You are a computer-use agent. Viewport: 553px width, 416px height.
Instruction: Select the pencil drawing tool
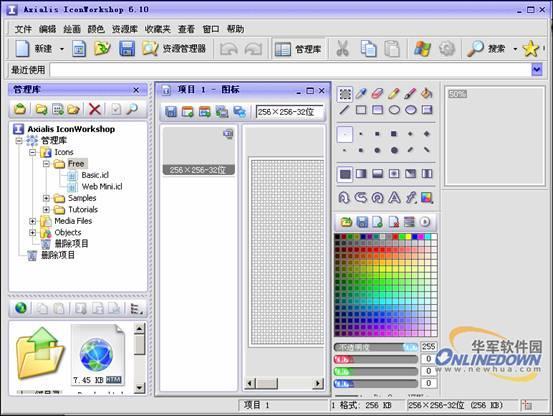pos(394,93)
